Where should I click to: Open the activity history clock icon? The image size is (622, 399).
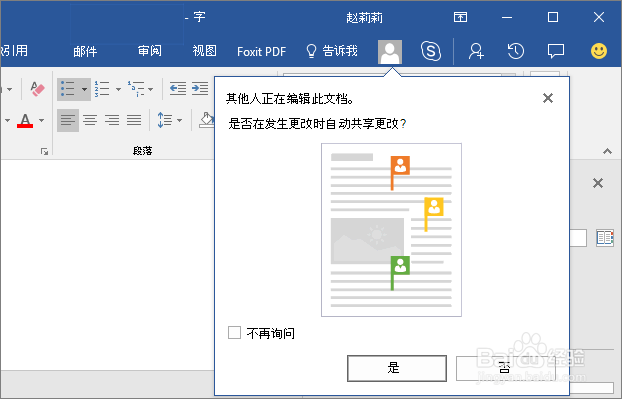pos(516,51)
